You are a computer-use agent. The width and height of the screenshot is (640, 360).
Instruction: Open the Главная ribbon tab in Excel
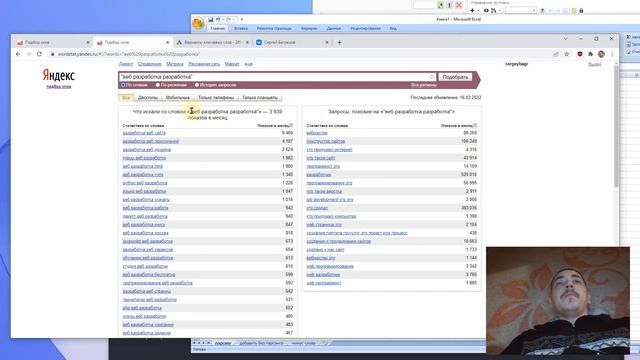218,29
